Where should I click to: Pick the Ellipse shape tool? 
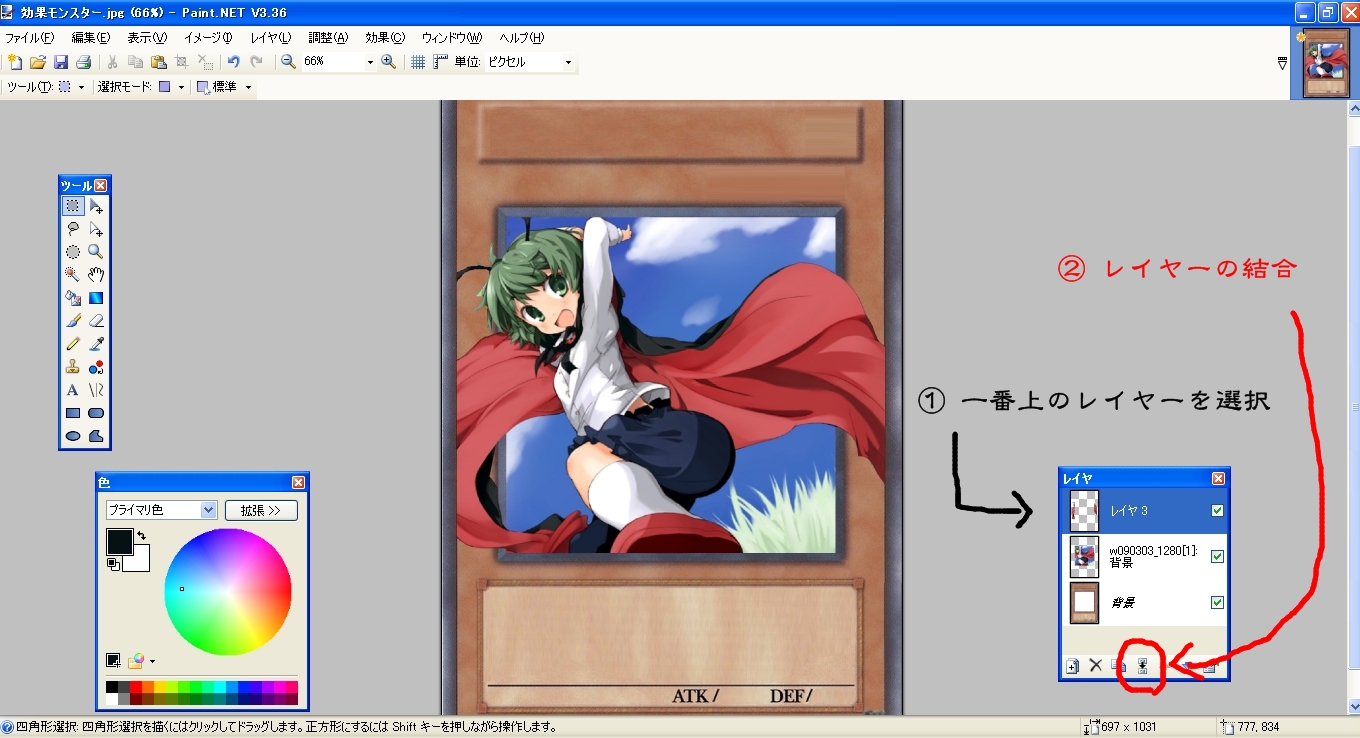point(73,436)
